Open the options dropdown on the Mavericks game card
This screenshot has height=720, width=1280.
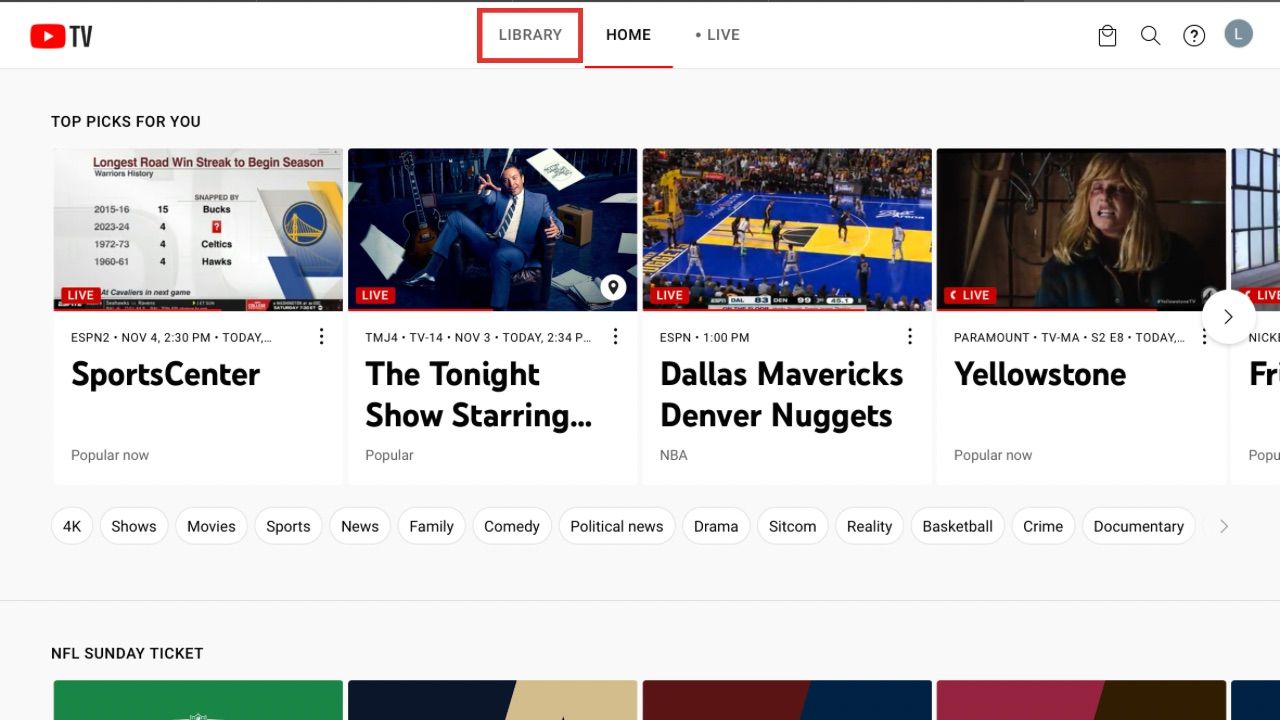pos(910,337)
